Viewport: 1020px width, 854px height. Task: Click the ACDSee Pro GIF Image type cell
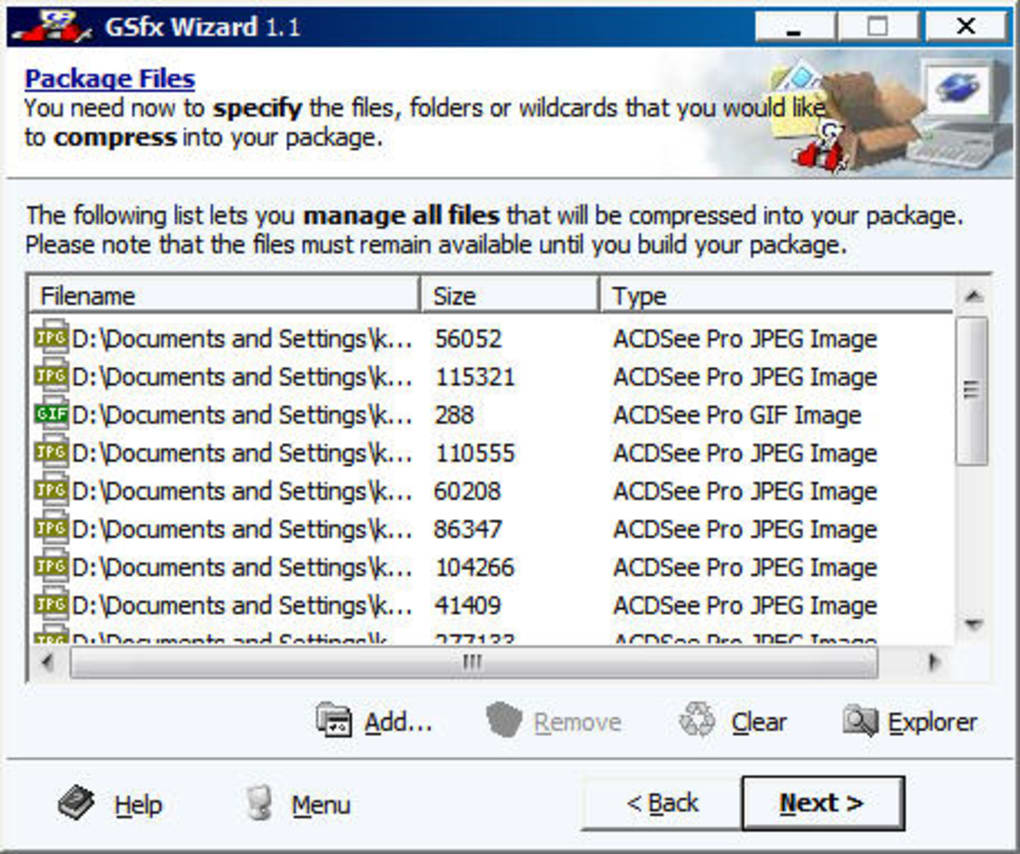pos(738,414)
